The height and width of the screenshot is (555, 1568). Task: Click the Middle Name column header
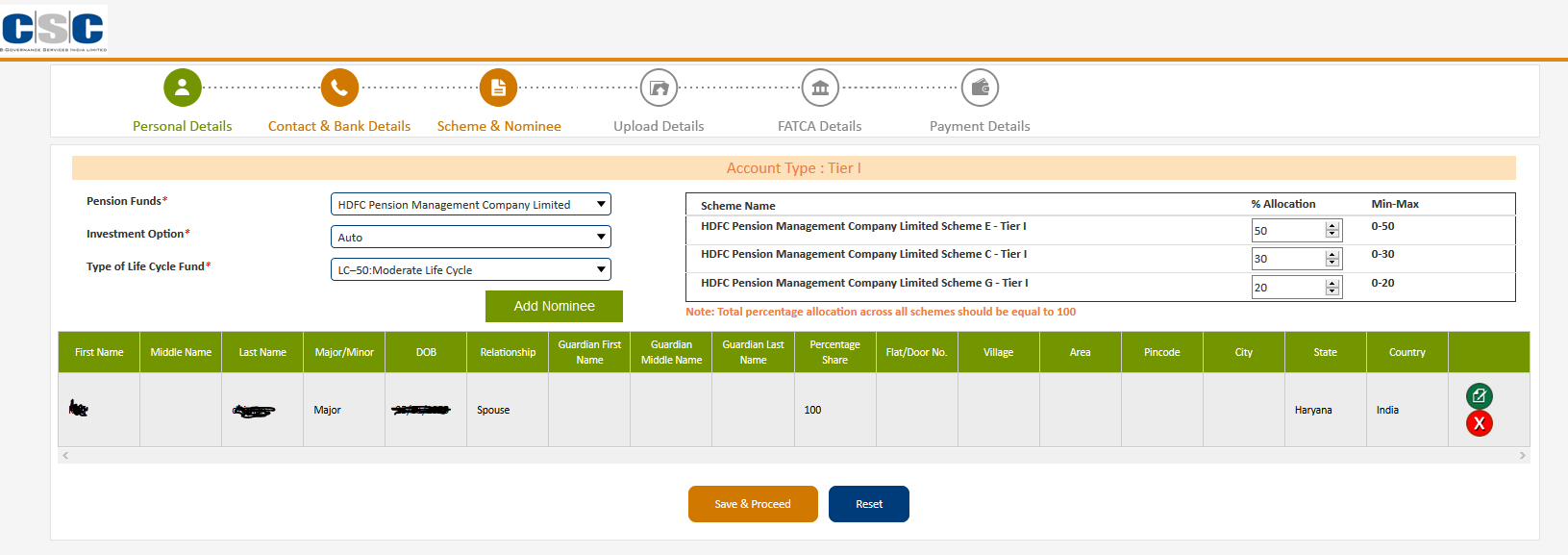click(x=181, y=352)
